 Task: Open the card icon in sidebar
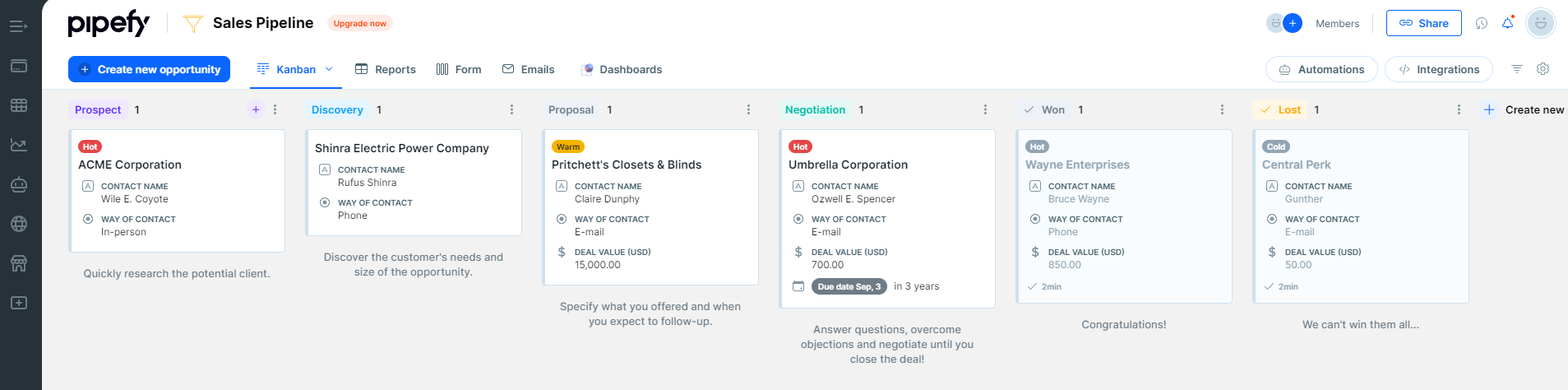point(19,66)
